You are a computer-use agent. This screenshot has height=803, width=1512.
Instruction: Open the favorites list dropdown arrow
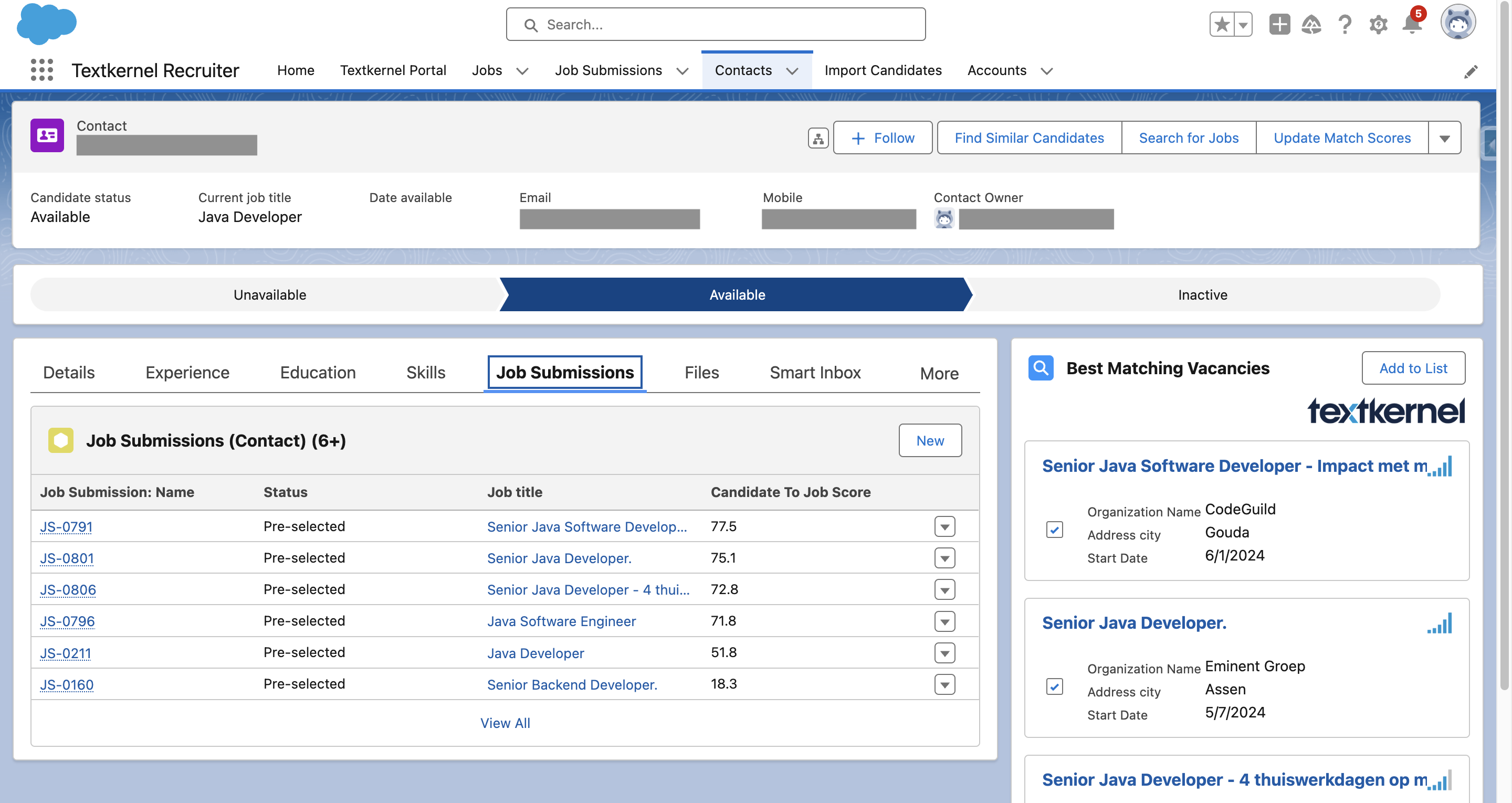[x=1243, y=25]
